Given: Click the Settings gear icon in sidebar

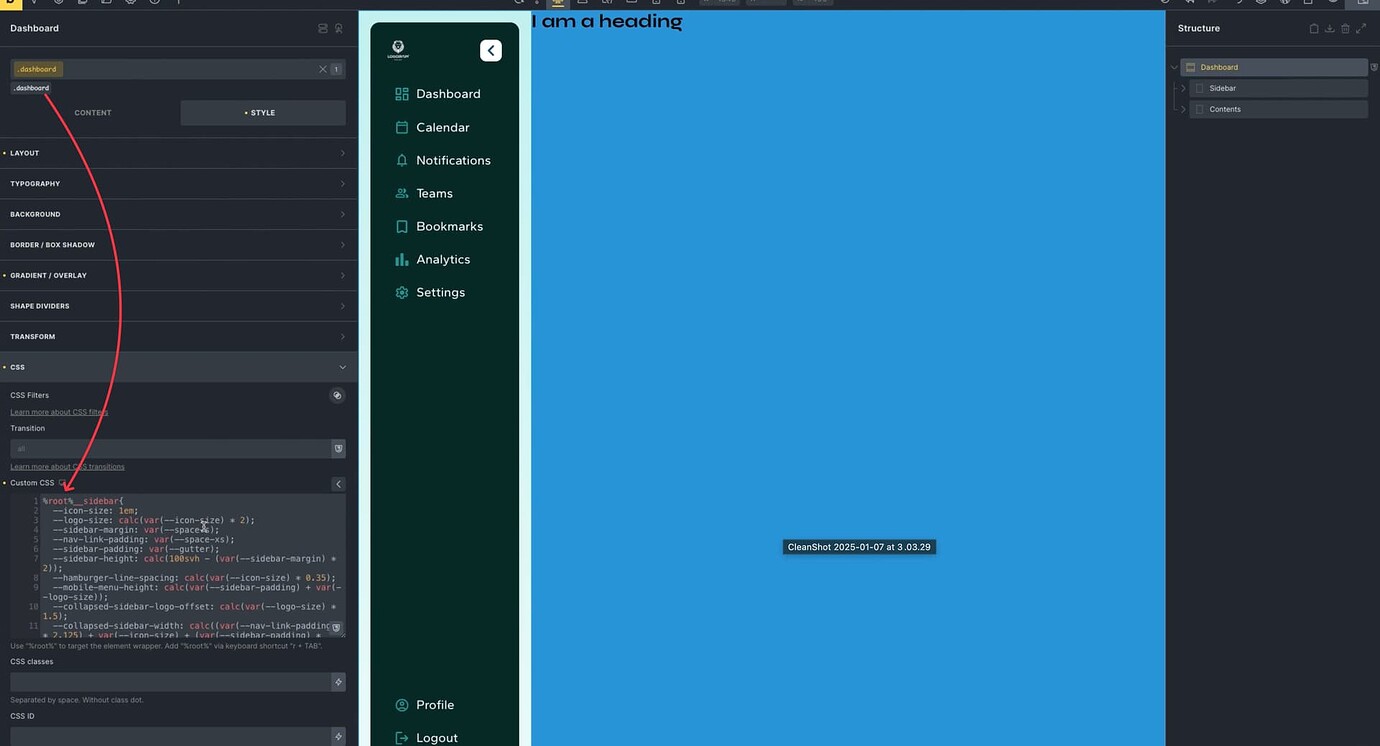Looking at the screenshot, I should 402,292.
